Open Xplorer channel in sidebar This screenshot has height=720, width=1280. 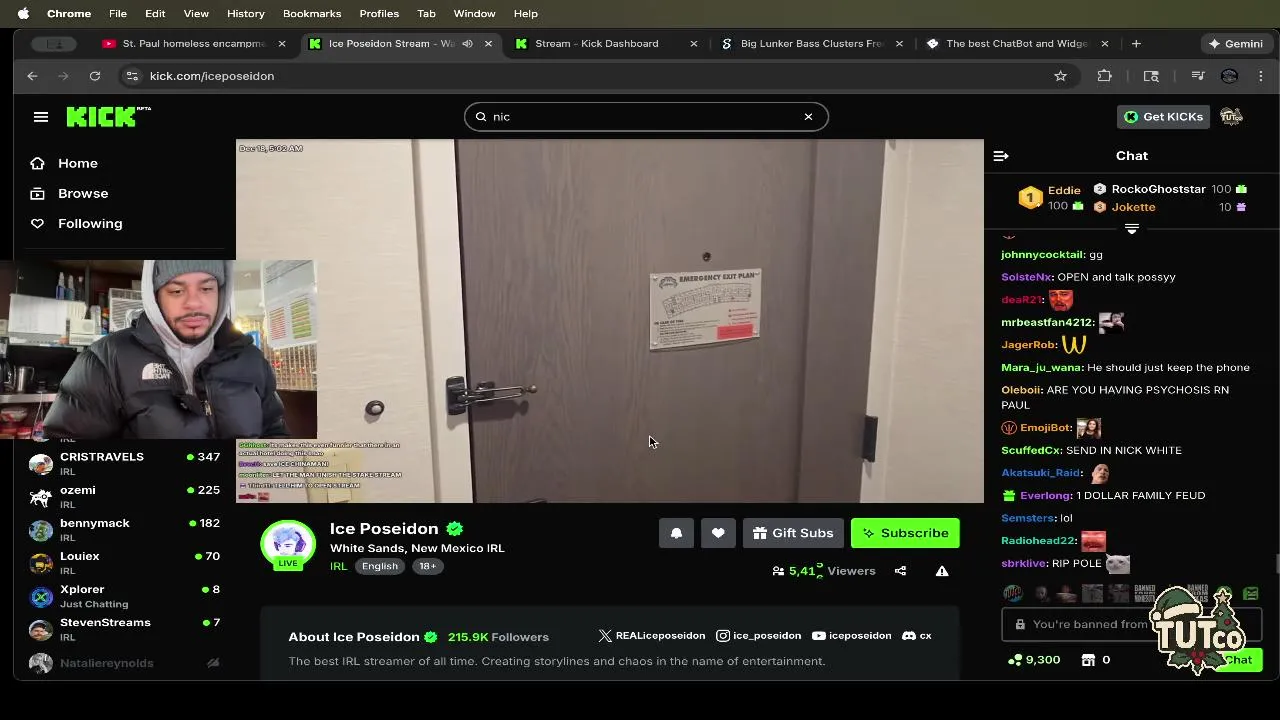pos(125,595)
